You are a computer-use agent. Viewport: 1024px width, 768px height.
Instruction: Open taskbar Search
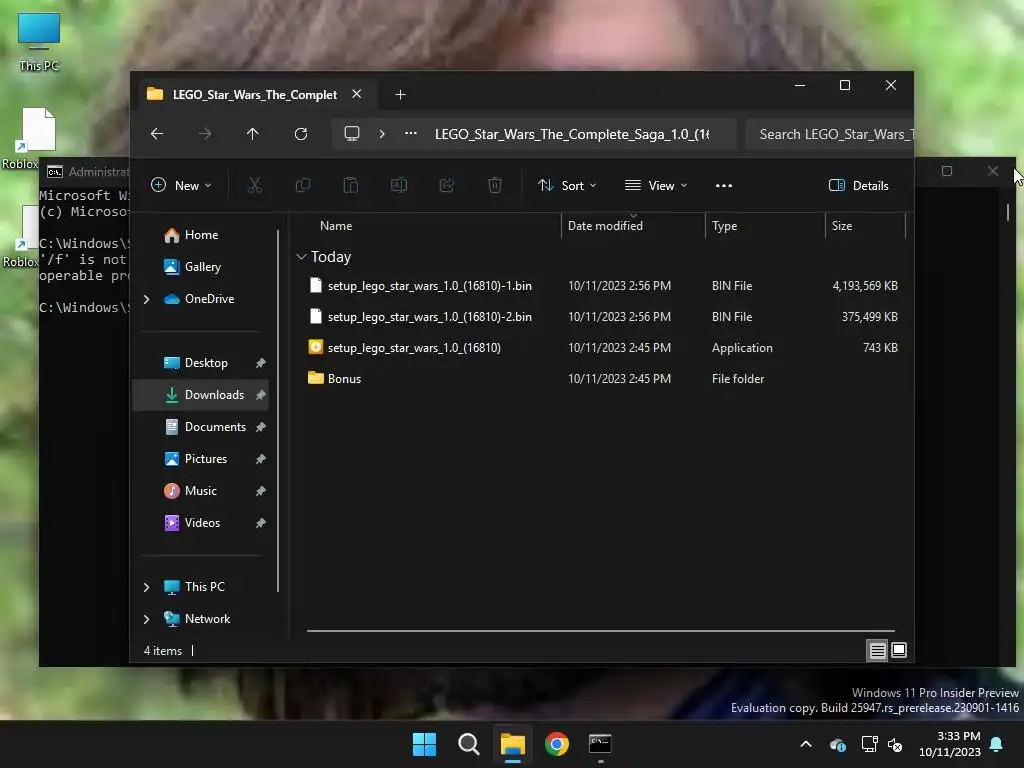469,744
